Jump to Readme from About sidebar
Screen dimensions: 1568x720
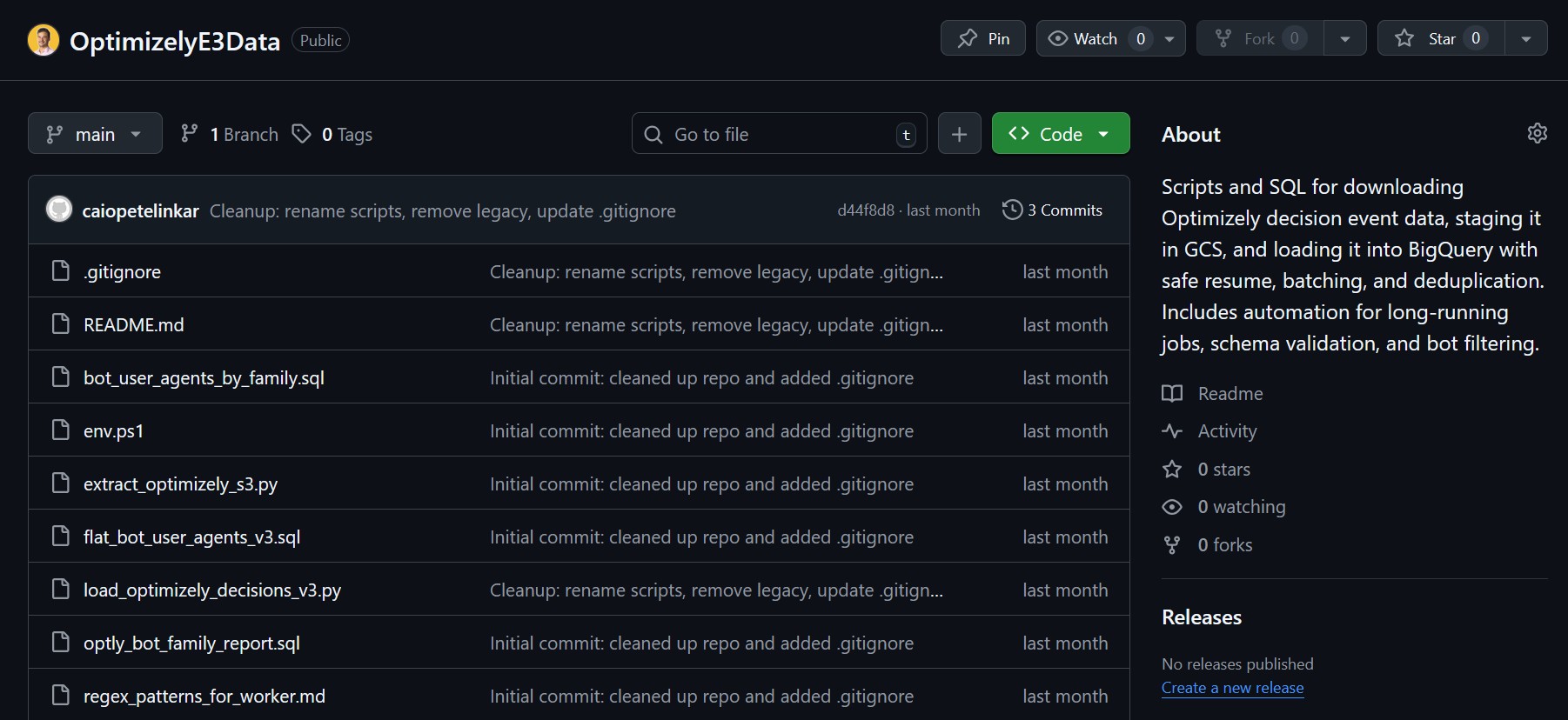[x=1212, y=394]
